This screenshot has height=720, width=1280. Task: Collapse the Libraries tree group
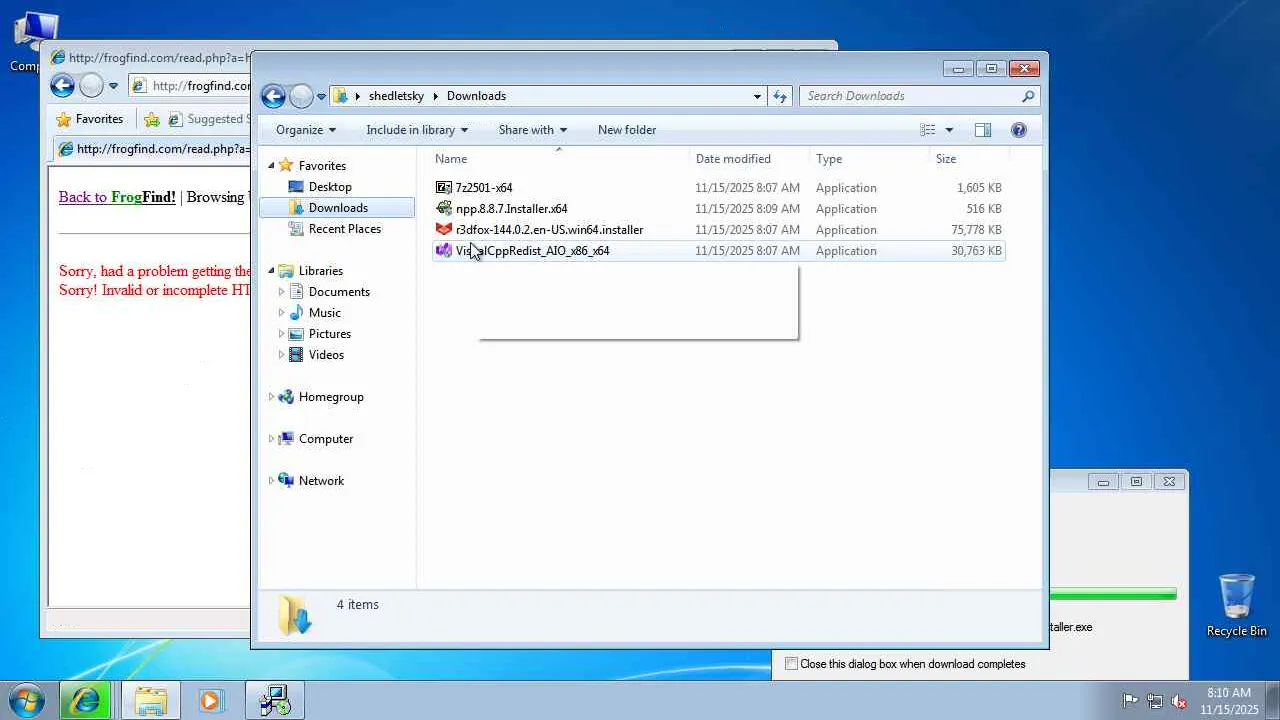coord(271,271)
